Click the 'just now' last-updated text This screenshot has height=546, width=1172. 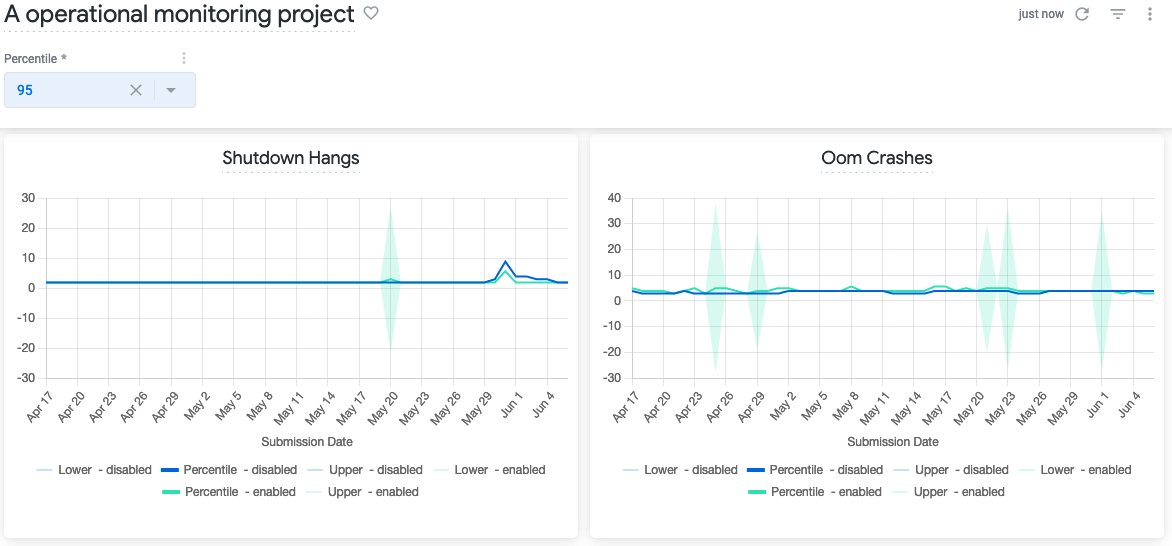click(x=1040, y=14)
